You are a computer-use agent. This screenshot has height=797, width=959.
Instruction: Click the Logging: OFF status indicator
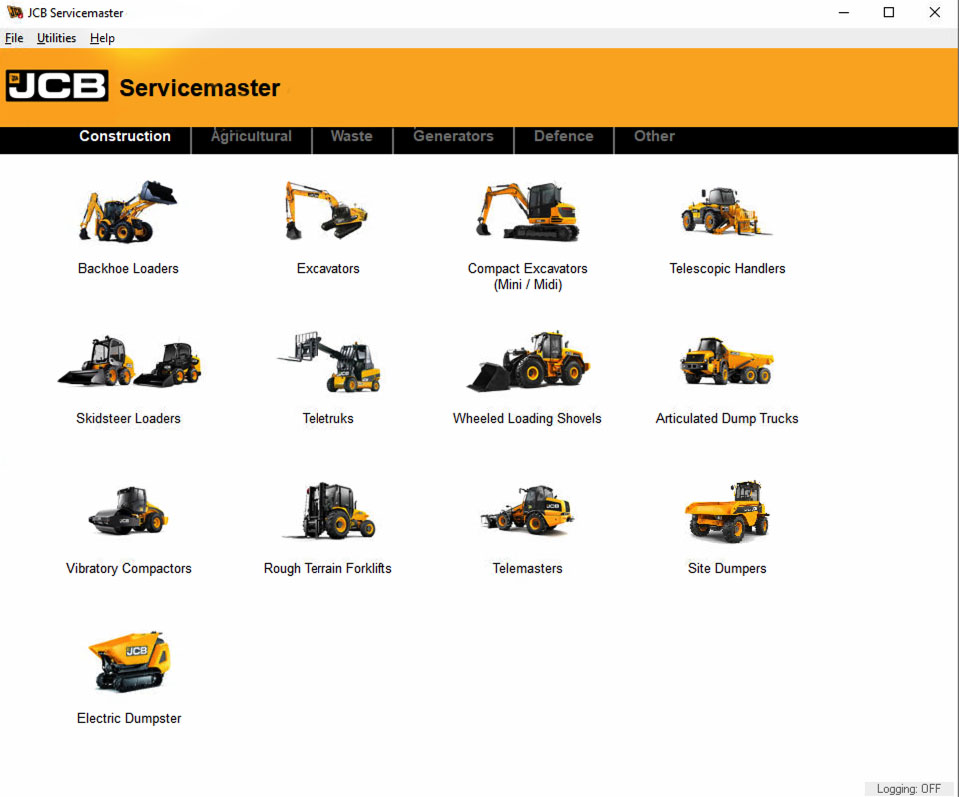point(909,788)
